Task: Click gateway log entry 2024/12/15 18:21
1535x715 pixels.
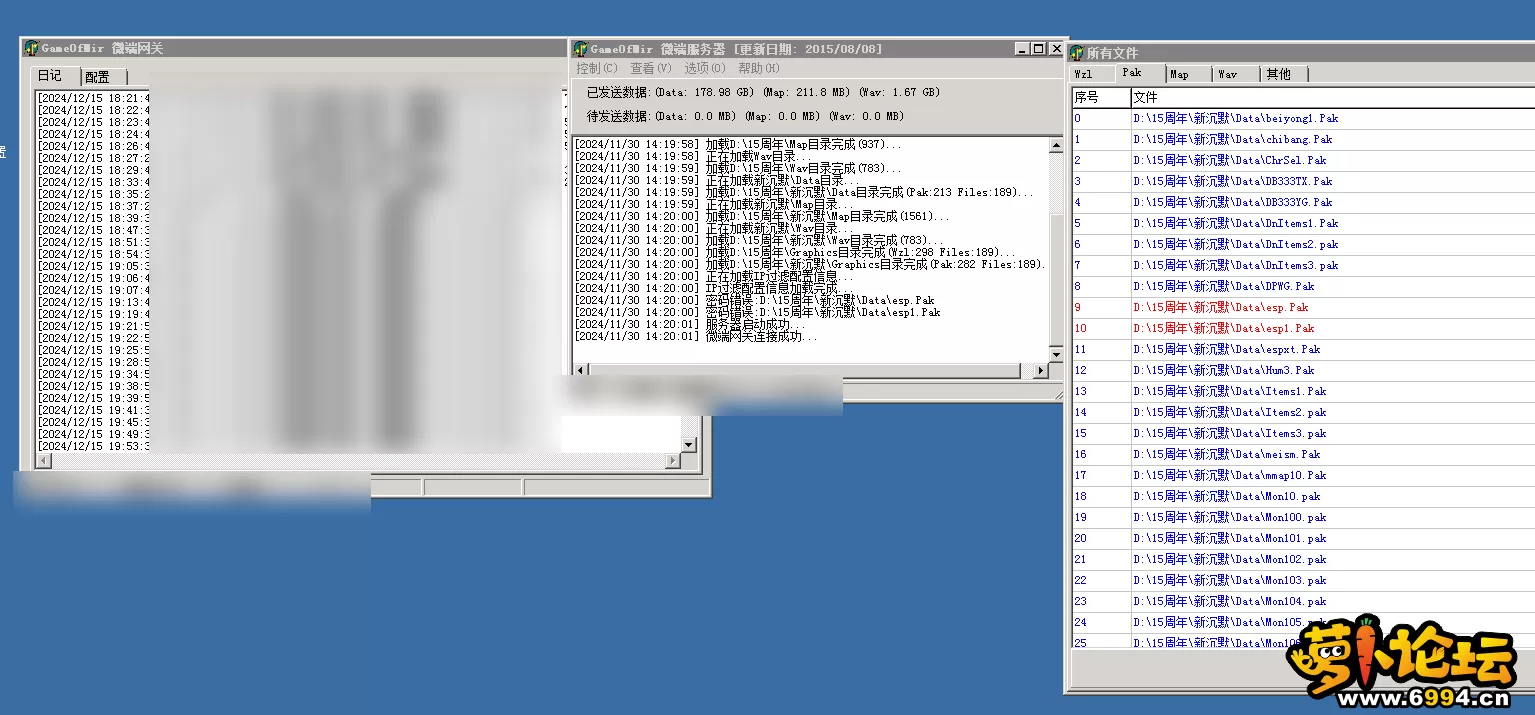Action: click(x=94, y=98)
